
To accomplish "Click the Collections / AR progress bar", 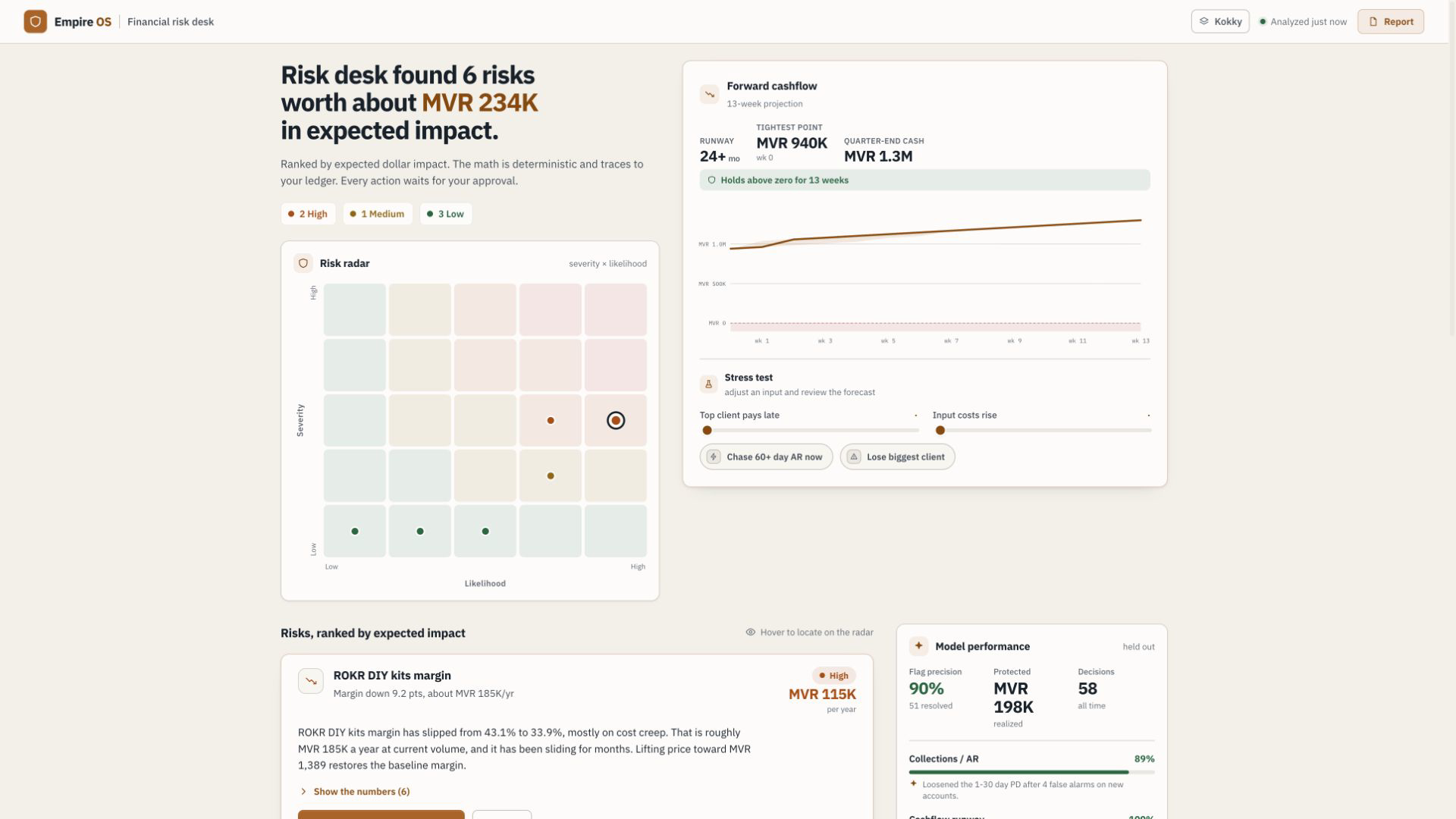I will point(1031,772).
